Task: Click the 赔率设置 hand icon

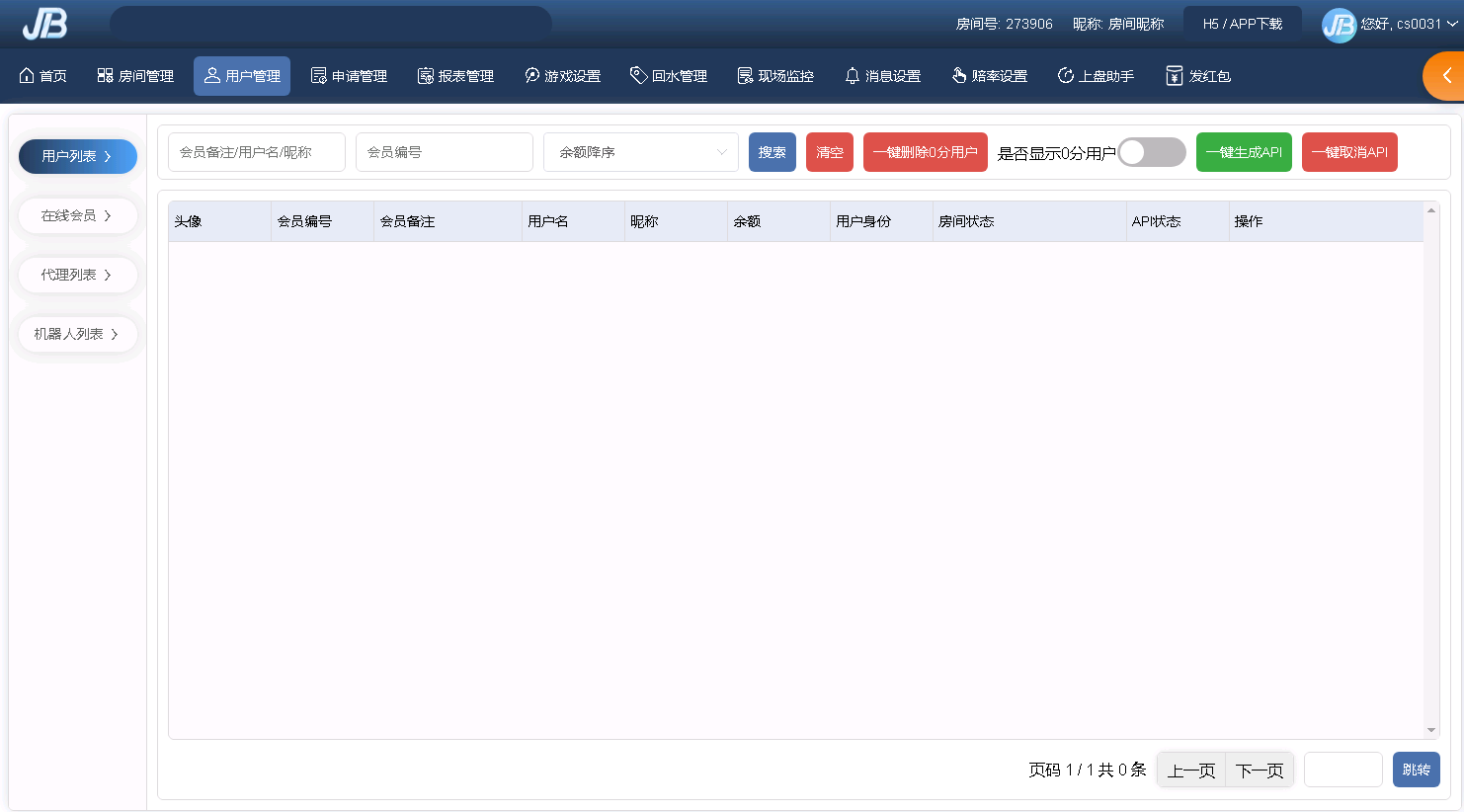Action: tap(958, 76)
